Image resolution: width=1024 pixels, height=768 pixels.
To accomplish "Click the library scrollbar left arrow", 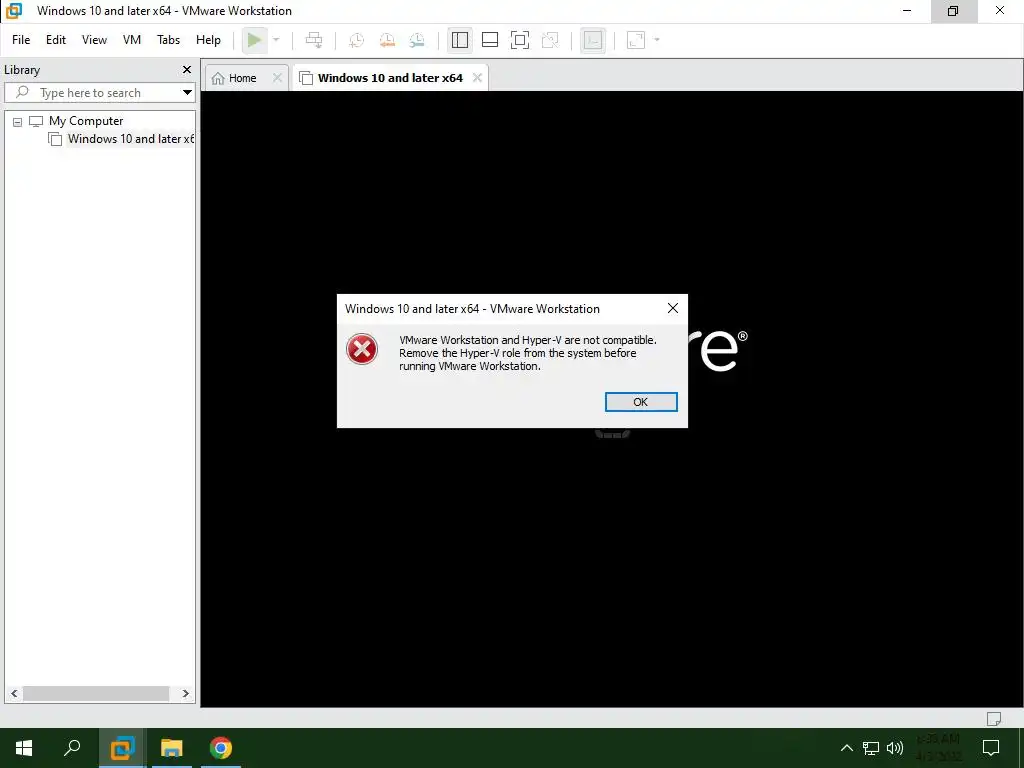I will point(14,694).
